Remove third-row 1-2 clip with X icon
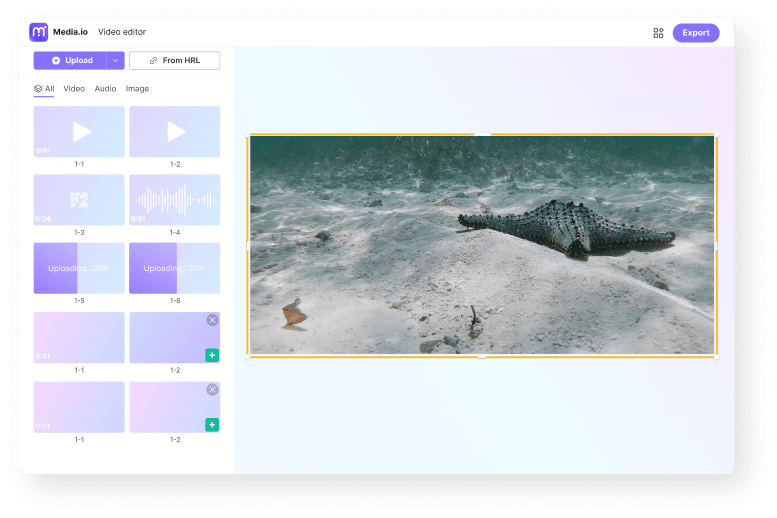The image size is (777, 518). 212,320
